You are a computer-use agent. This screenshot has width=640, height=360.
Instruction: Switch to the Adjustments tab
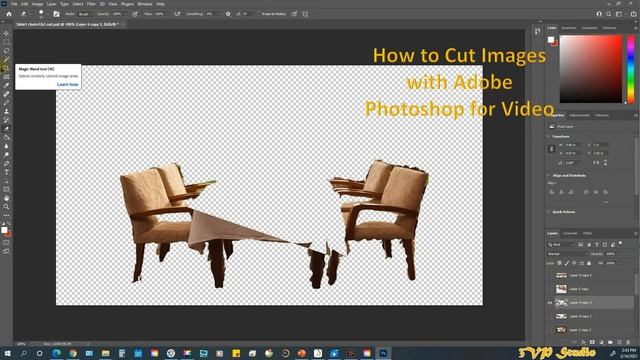point(579,116)
